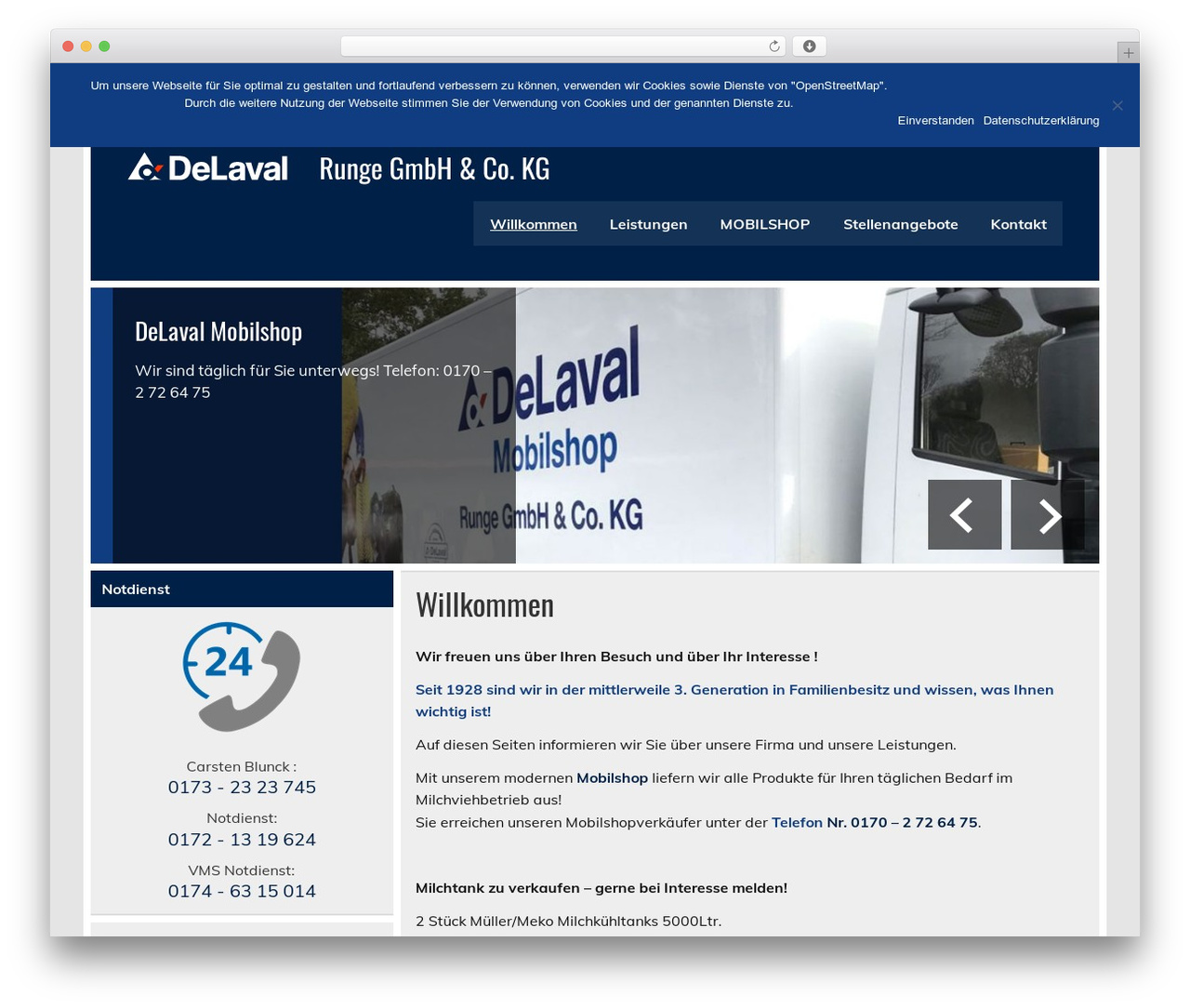Image resolution: width=1190 pixels, height=1008 pixels.
Task: Click slide caption 'Wir sind täglich für Sie unterwegs'
Action: tap(313, 381)
